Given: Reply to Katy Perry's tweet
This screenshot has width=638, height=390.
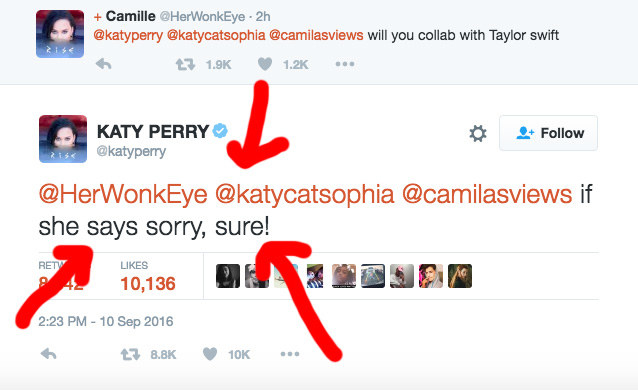Looking at the screenshot, I should 48,354.
